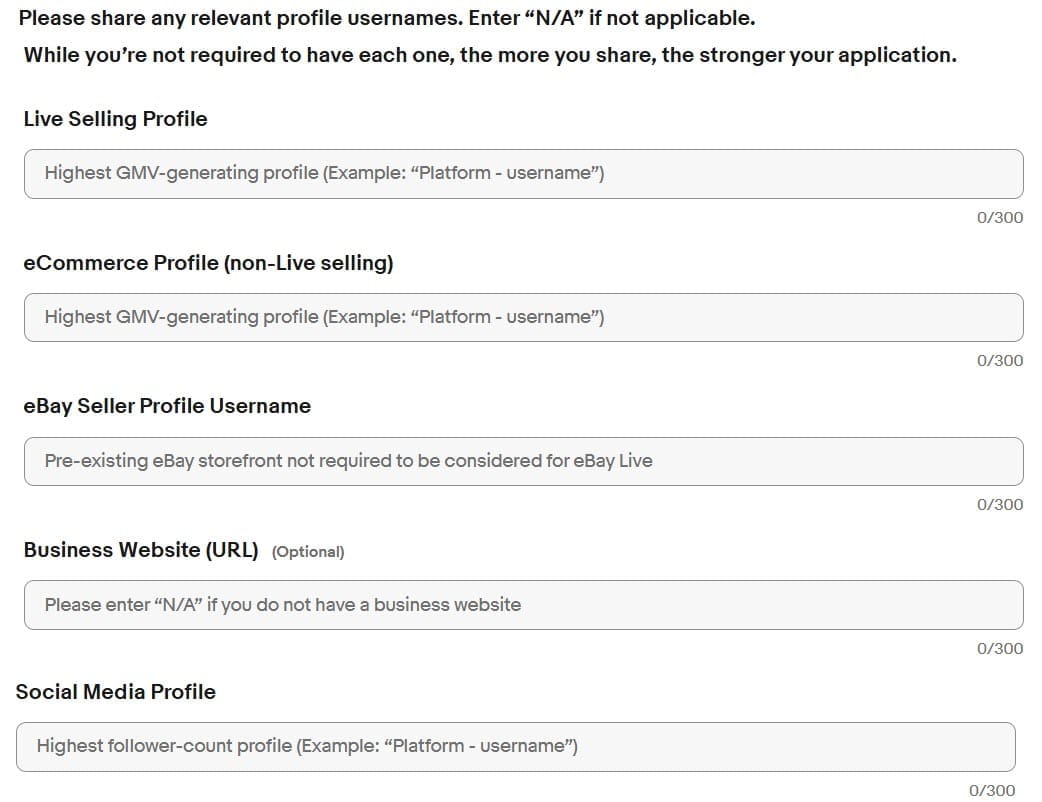The height and width of the screenshot is (802, 1042).
Task: Focus the Social Media Profile text box
Action: coord(515,746)
